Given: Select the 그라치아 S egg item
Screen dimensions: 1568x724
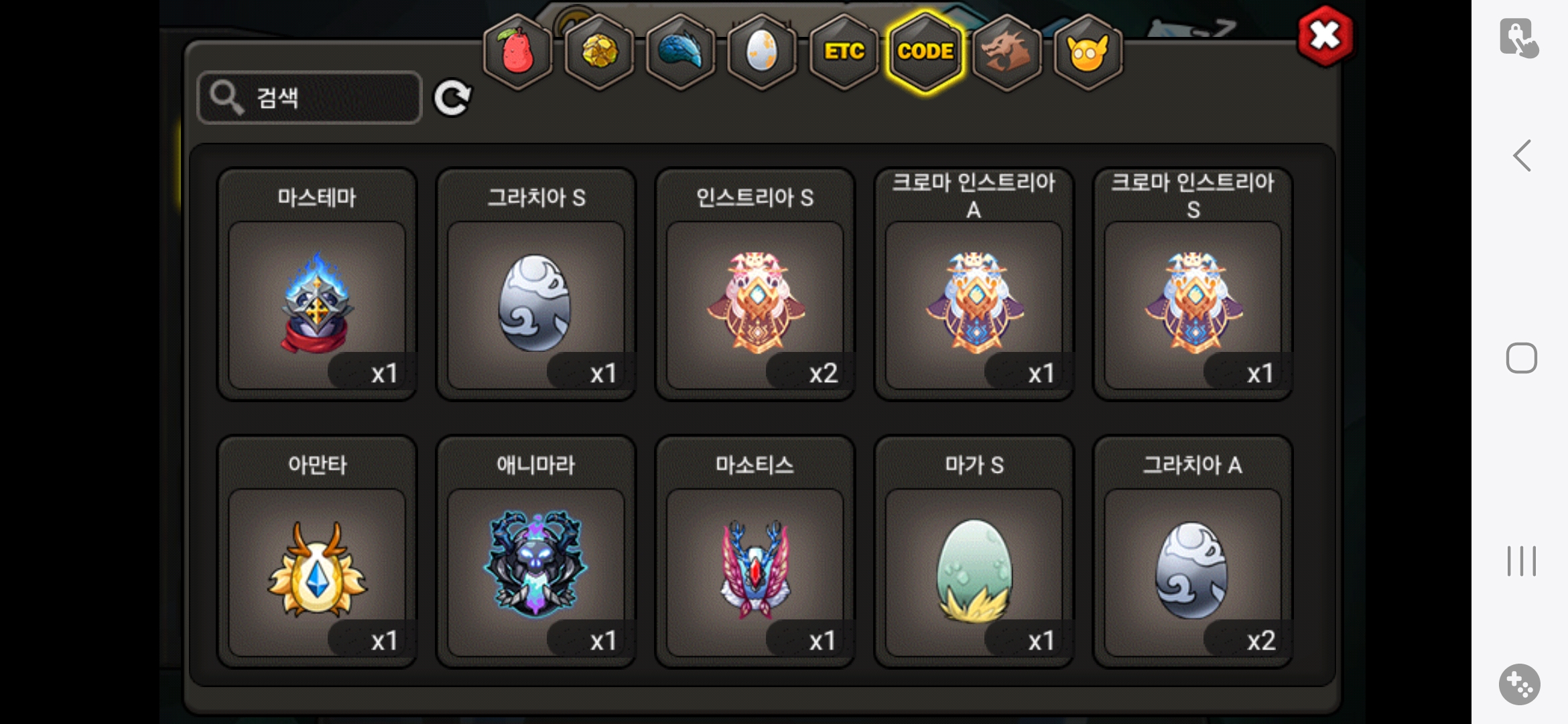Looking at the screenshot, I should coord(536,284).
